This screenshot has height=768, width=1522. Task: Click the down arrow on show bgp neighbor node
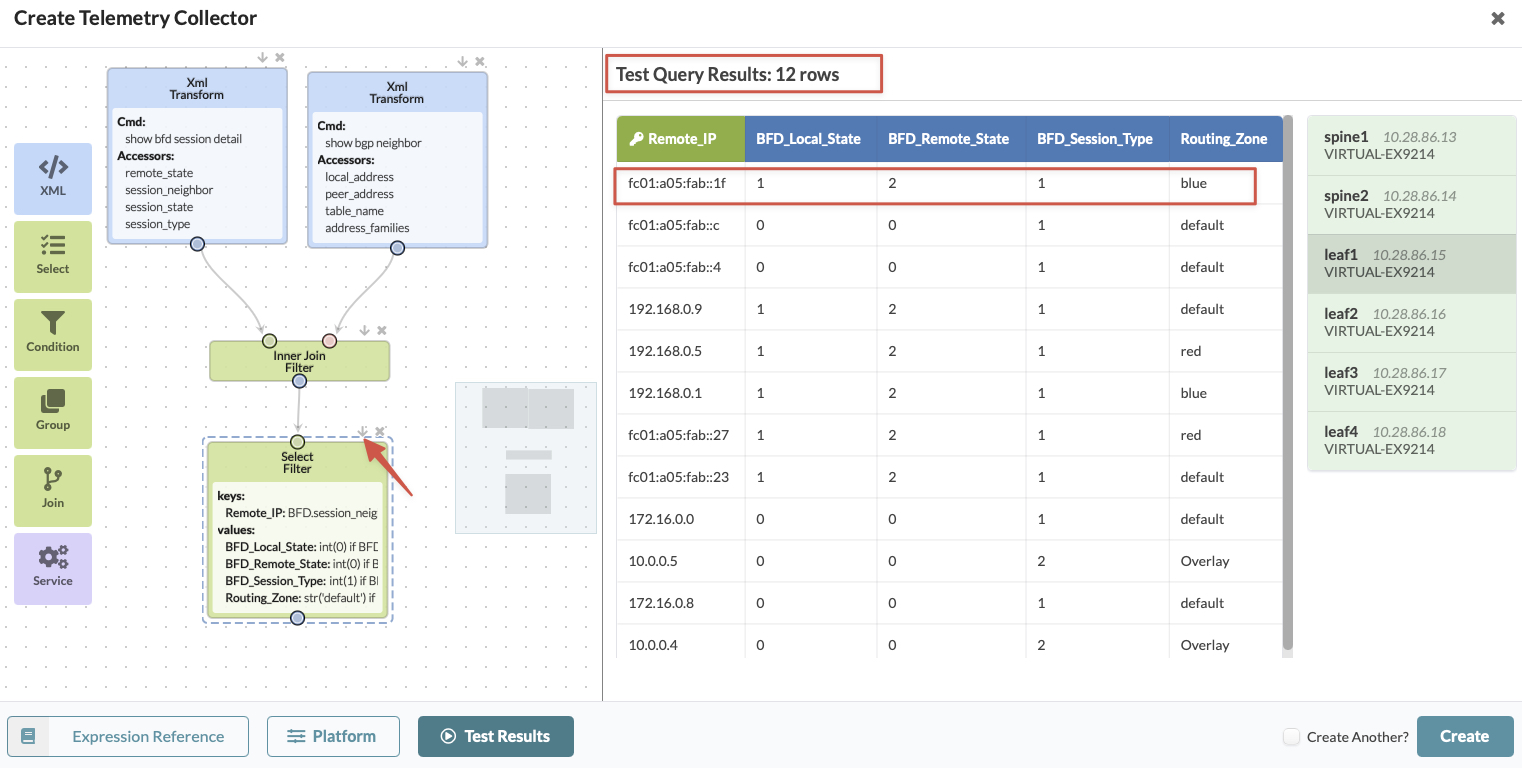(463, 62)
